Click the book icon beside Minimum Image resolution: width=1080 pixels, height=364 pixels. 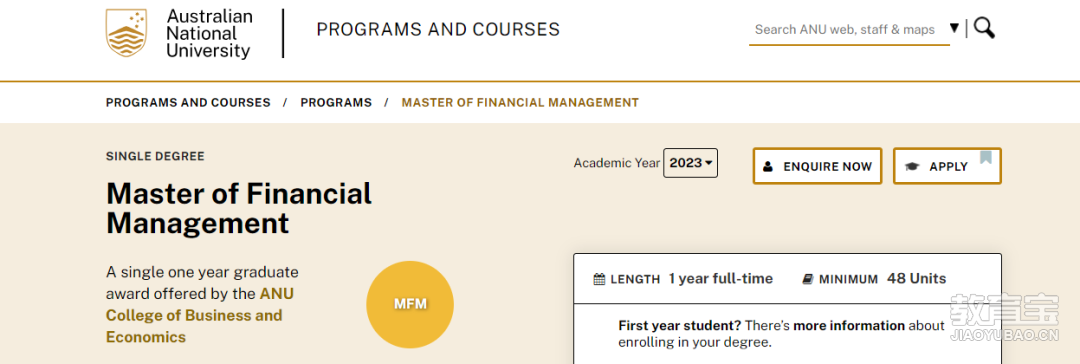pyautogui.click(x=808, y=279)
